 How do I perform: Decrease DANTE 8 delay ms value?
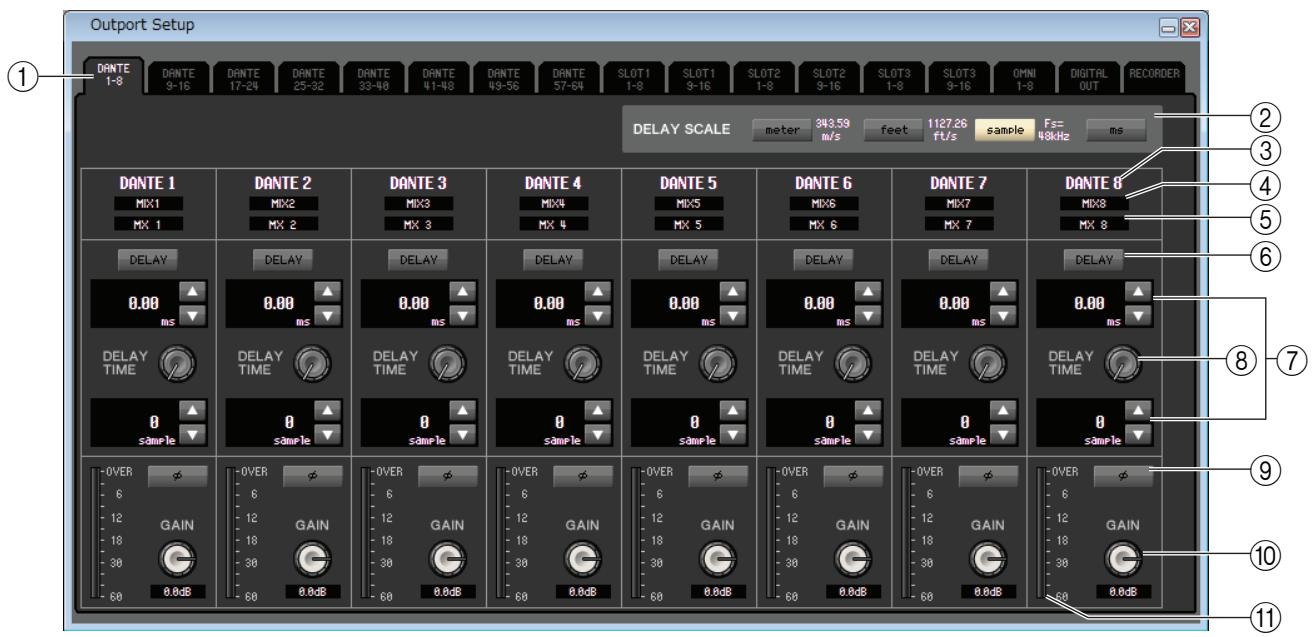(1136, 316)
